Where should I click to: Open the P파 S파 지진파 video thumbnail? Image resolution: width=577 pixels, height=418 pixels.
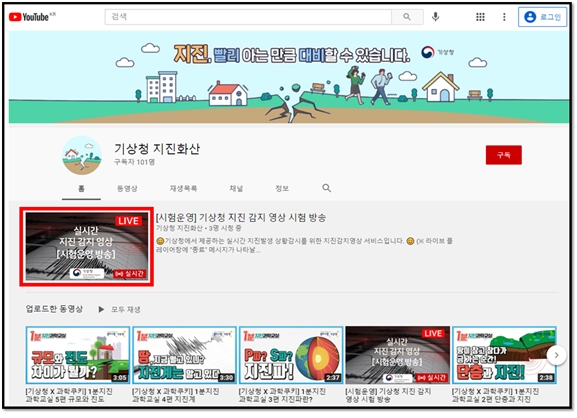tap(291, 355)
